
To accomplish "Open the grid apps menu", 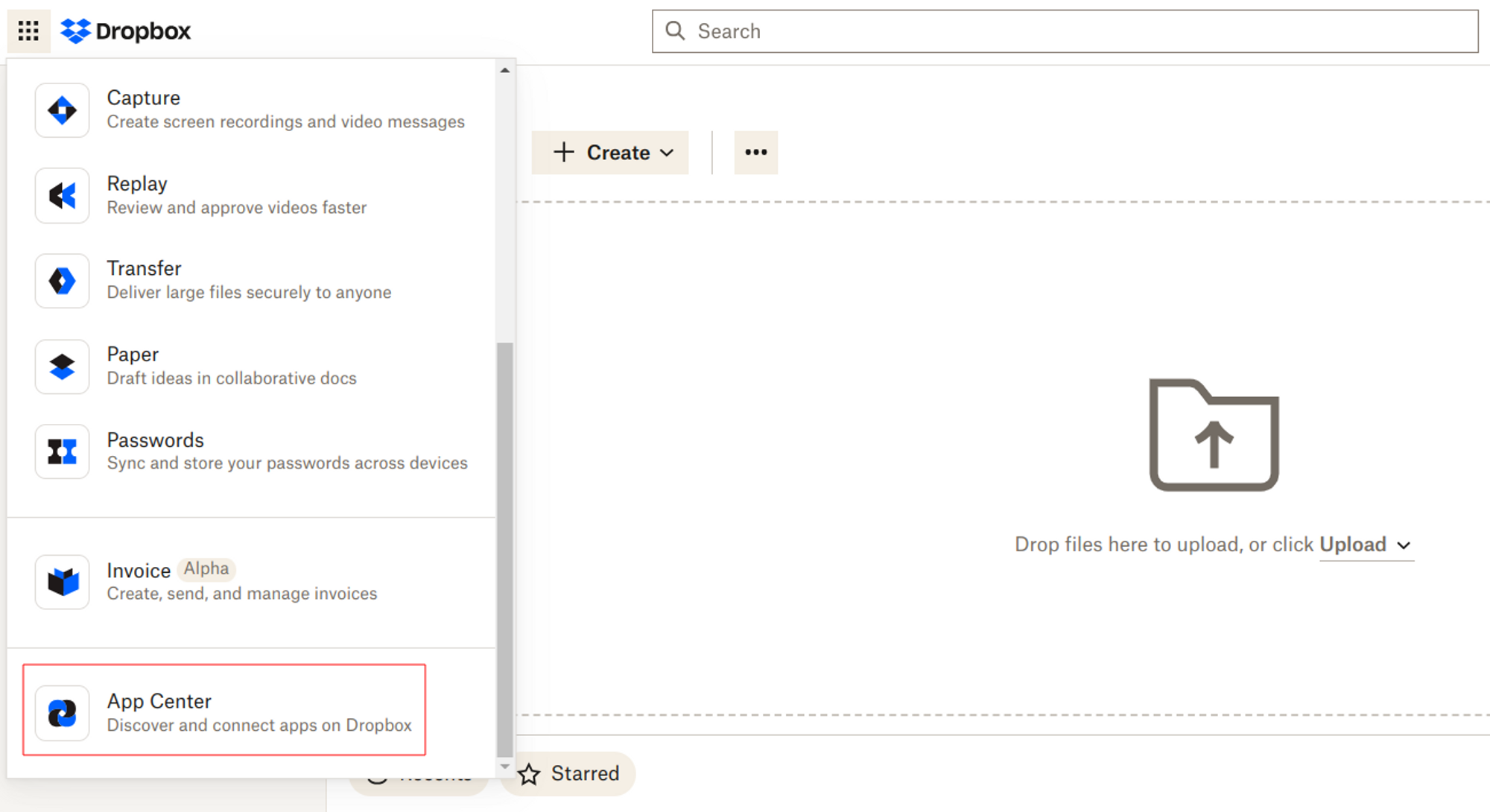I will (x=28, y=29).
